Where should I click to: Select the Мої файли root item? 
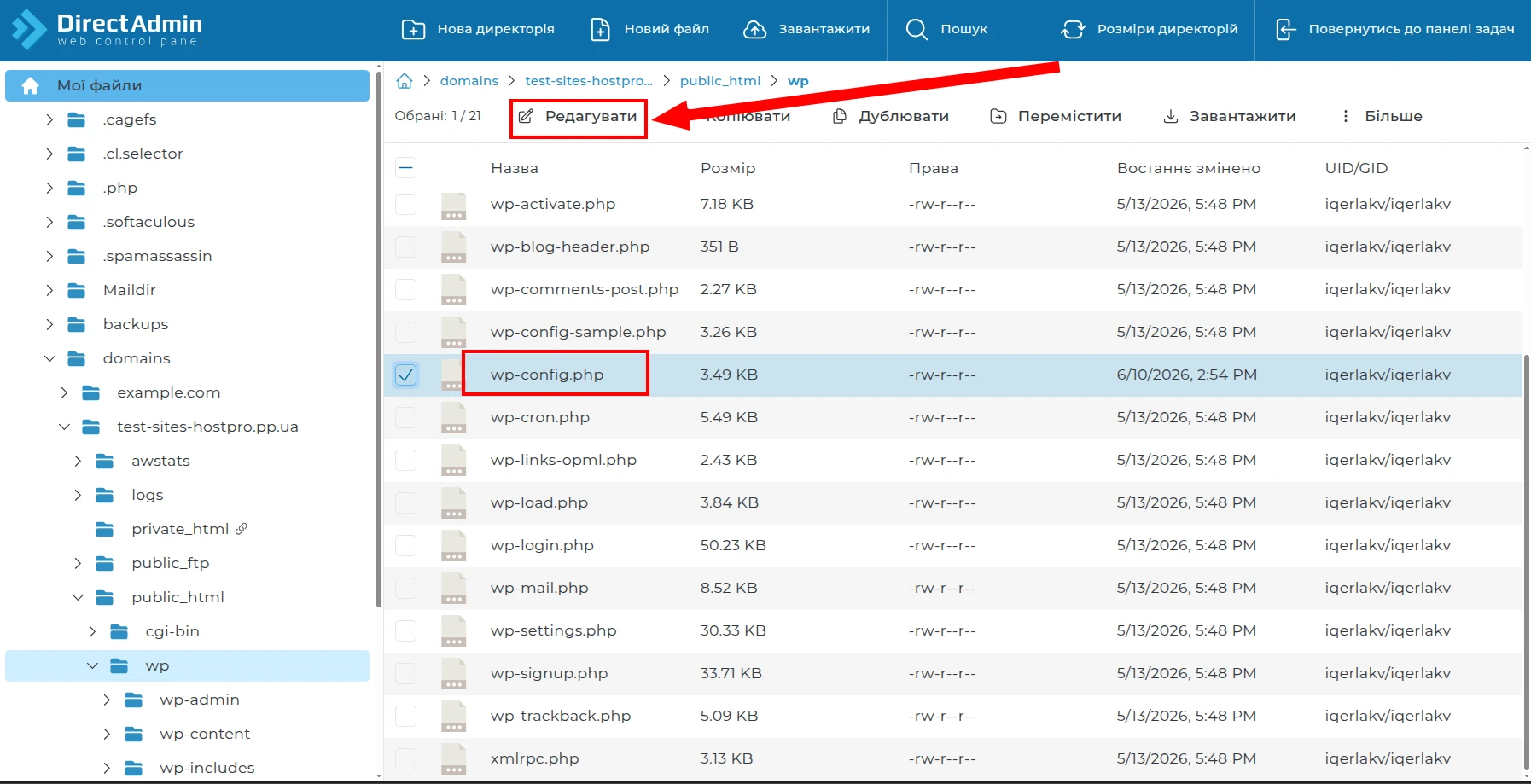[187, 85]
